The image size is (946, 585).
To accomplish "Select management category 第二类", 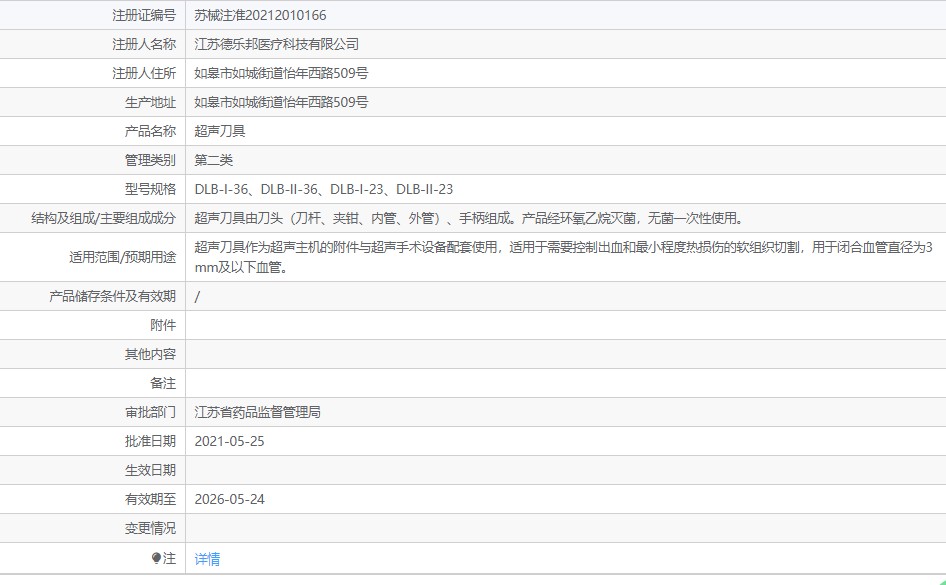I will point(214,160).
